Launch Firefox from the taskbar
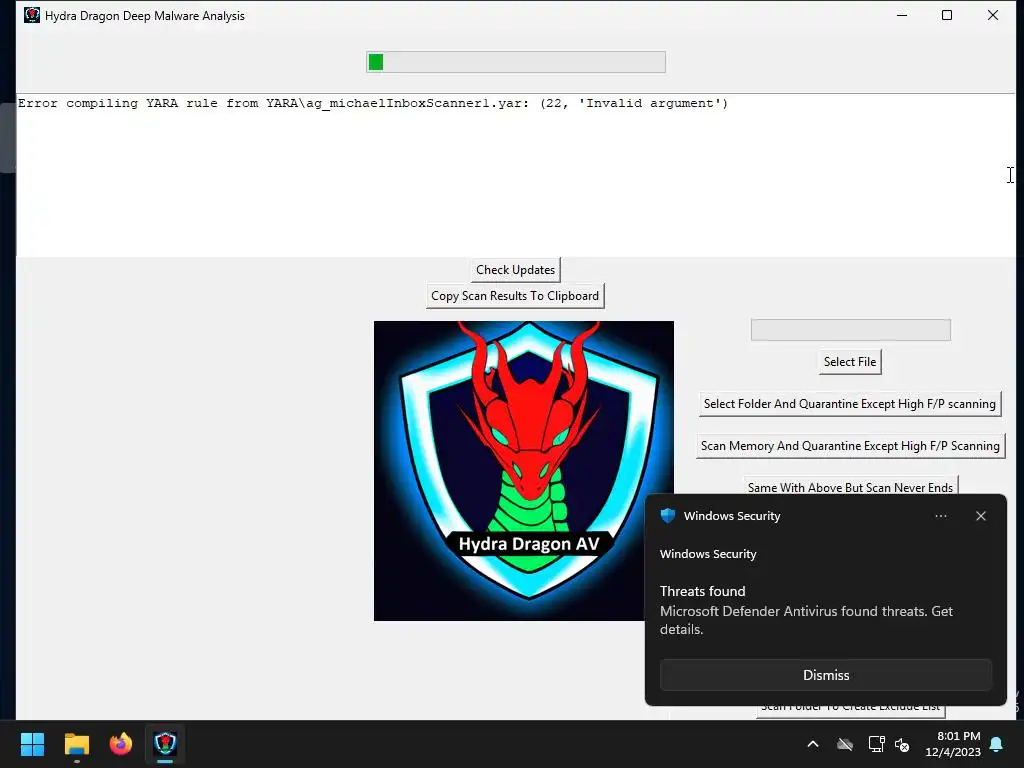This screenshot has height=768, width=1024. pyautogui.click(x=121, y=744)
